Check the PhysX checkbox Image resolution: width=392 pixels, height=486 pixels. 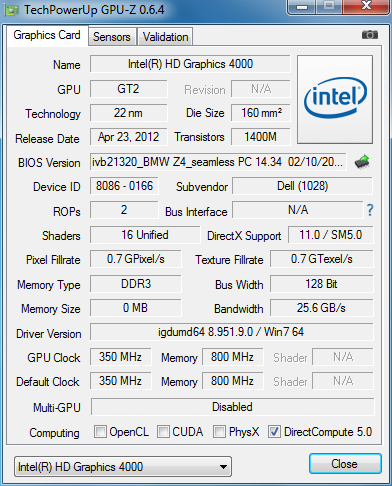[x=219, y=431]
